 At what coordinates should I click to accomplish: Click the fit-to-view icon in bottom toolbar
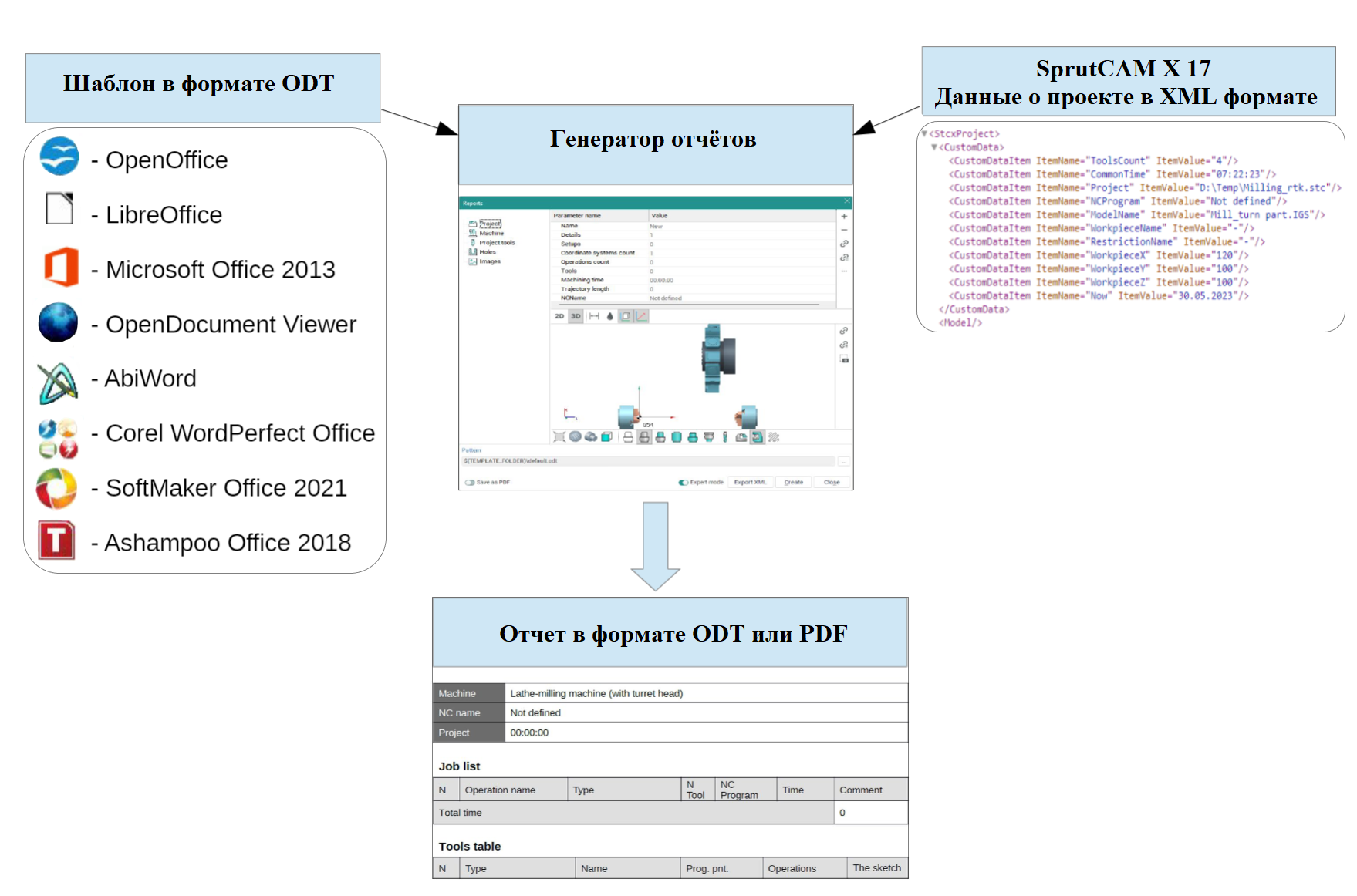click(559, 437)
